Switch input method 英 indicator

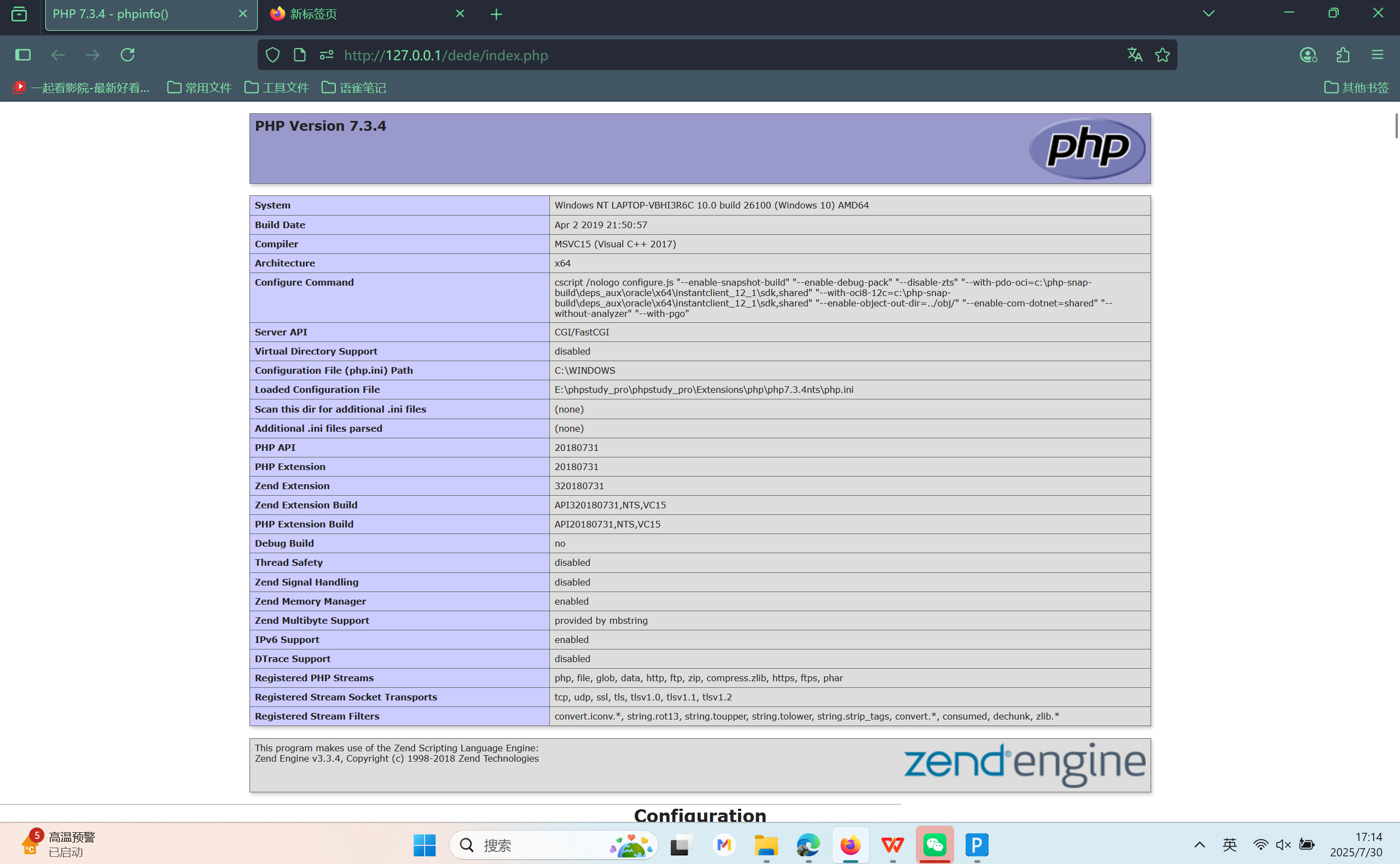1230,844
